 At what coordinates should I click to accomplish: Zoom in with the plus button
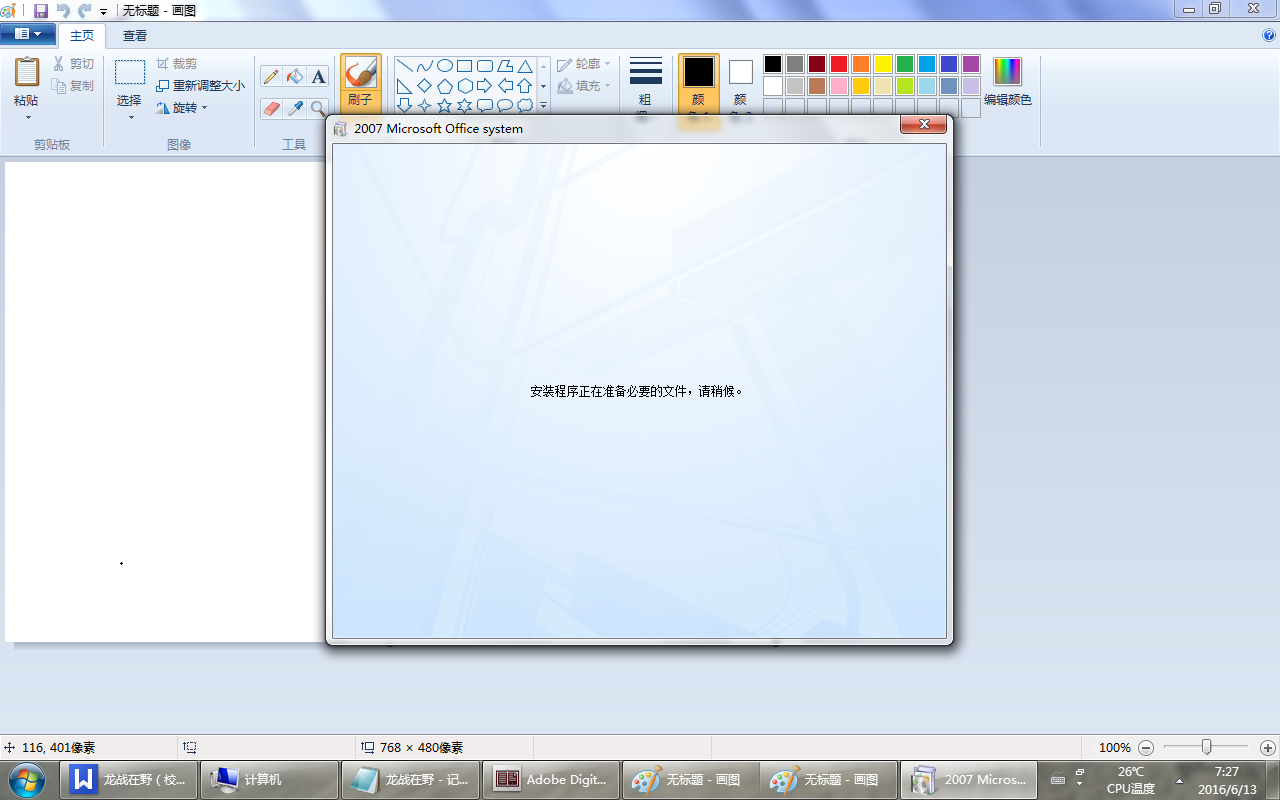(1268, 748)
